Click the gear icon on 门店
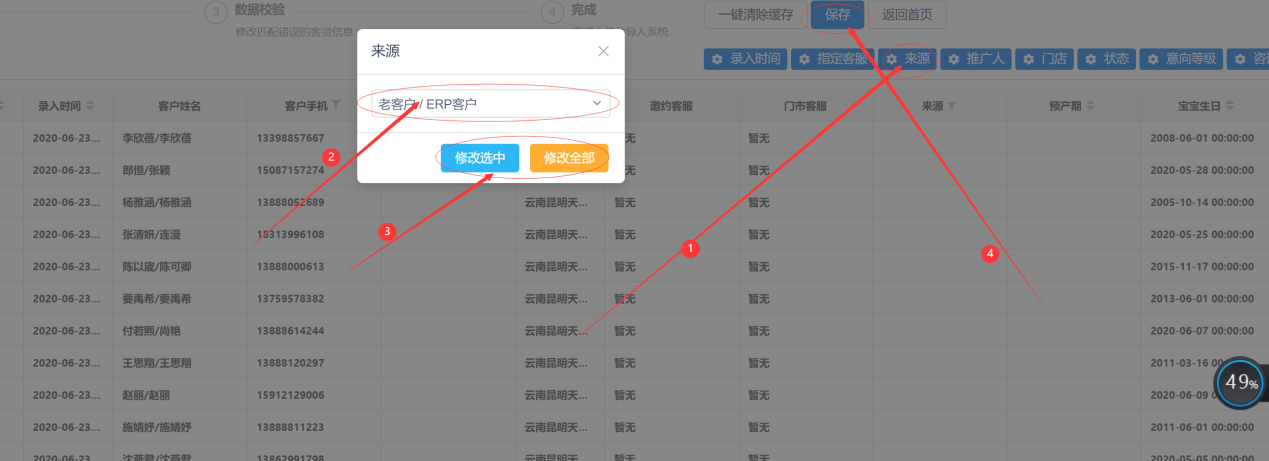The image size is (1269, 461). (x=1029, y=60)
